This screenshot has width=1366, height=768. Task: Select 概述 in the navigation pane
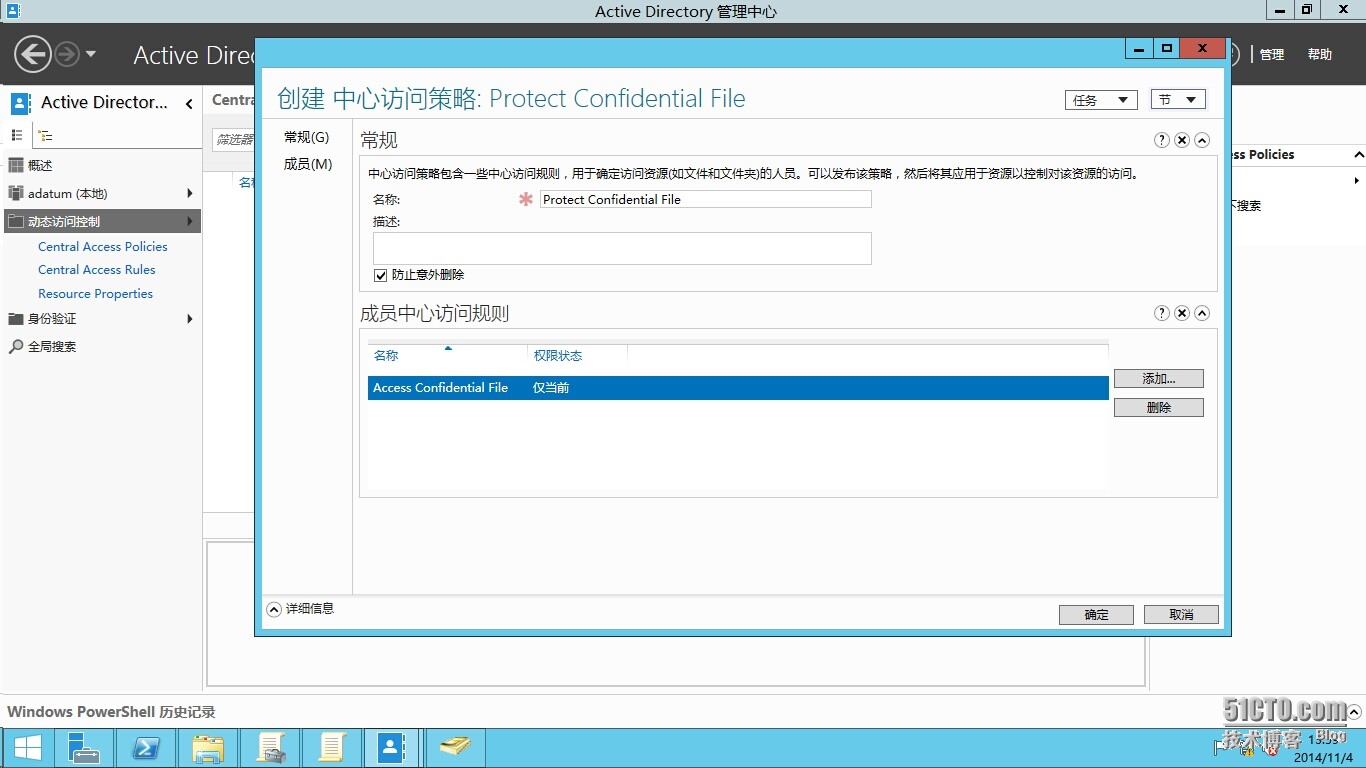pyautogui.click(x=40, y=165)
